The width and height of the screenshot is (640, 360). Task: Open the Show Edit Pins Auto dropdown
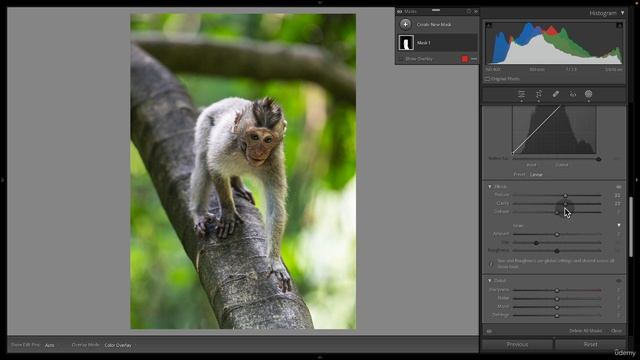pos(49,345)
